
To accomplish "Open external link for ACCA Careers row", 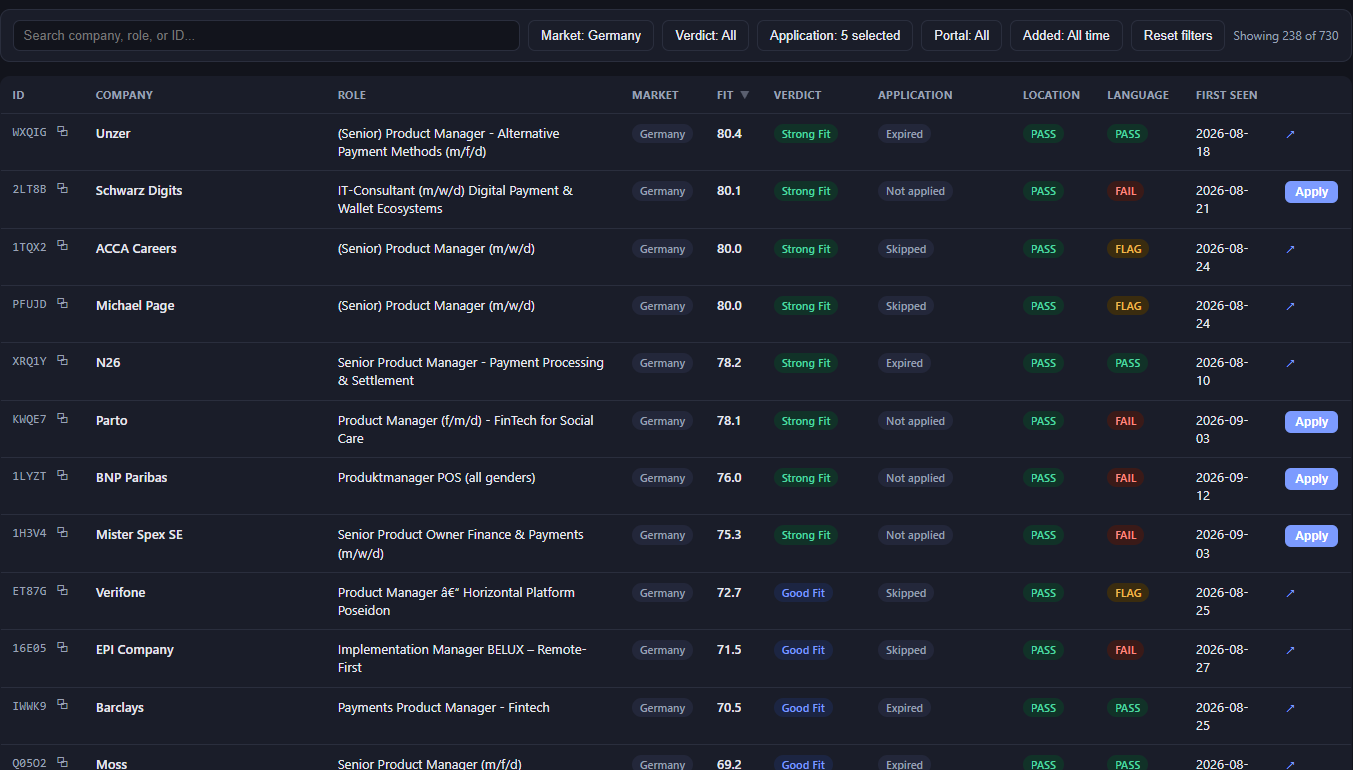I will [1290, 249].
